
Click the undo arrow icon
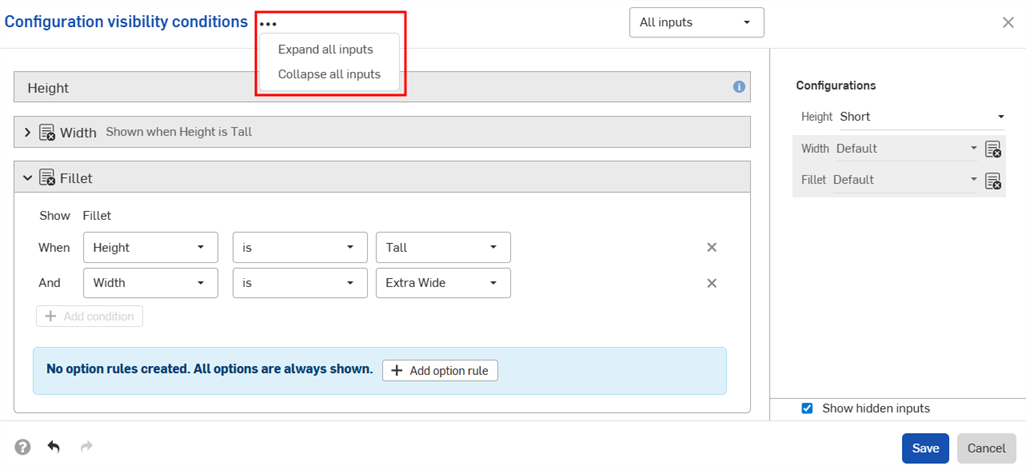tap(54, 447)
